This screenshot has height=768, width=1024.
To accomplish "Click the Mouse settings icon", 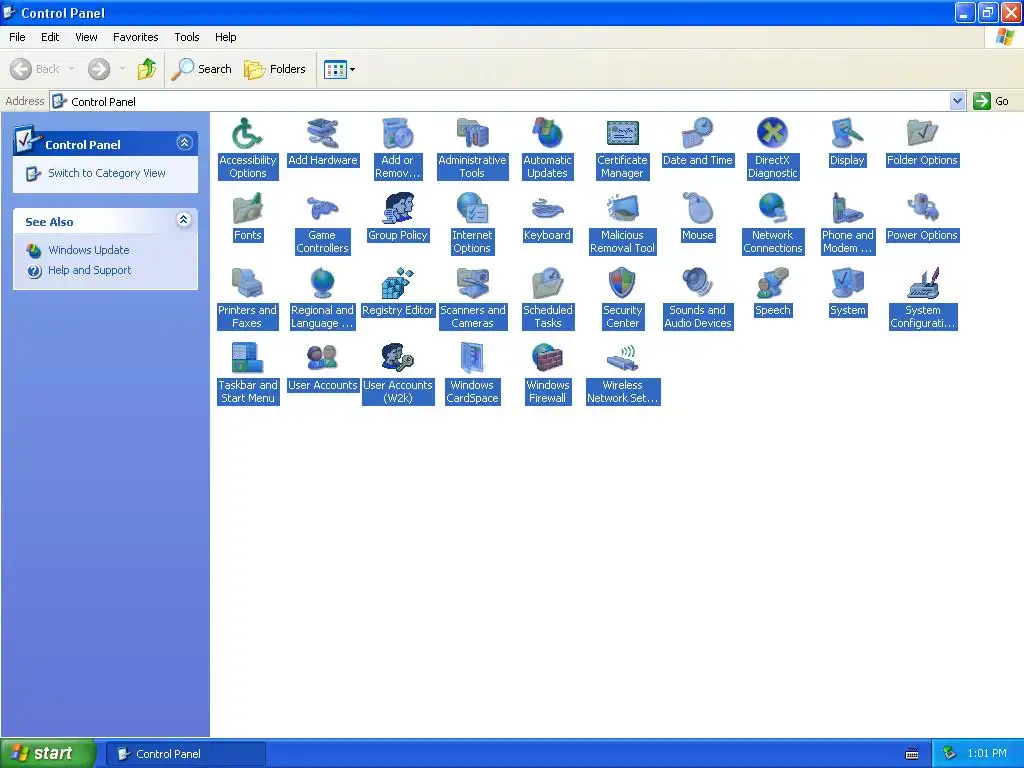I will 697,209.
